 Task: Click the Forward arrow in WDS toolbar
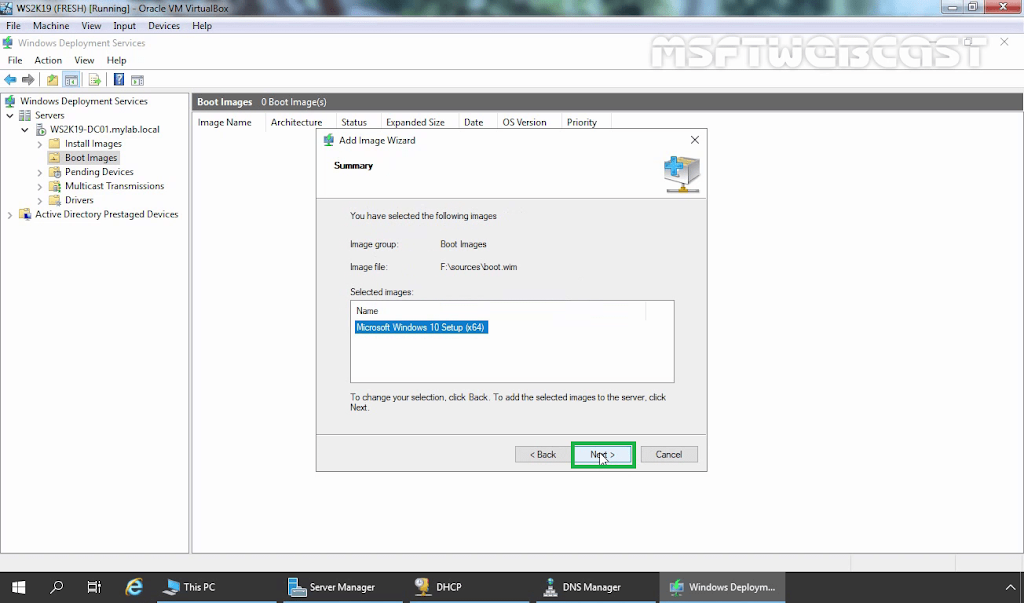[28, 80]
